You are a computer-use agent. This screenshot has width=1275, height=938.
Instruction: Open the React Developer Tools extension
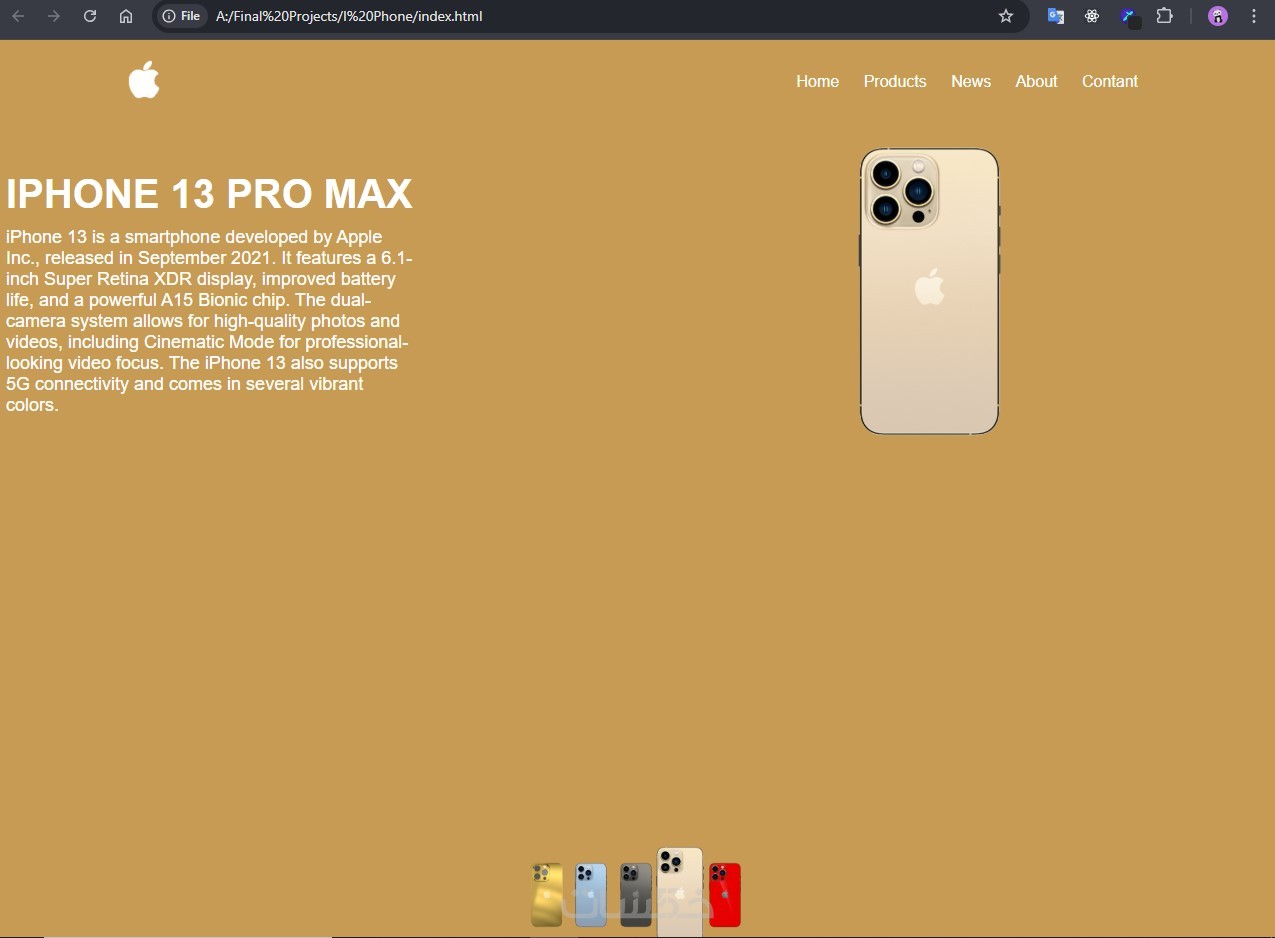click(1092, 16)
